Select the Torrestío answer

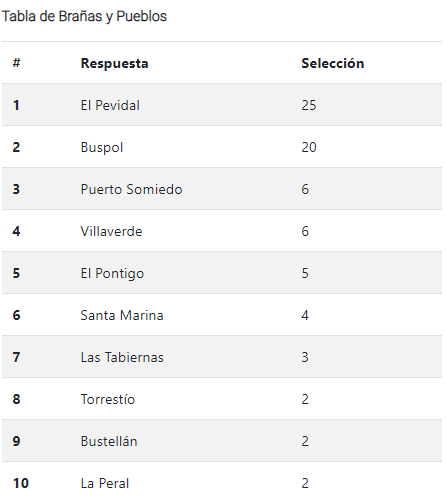(108, 399)
